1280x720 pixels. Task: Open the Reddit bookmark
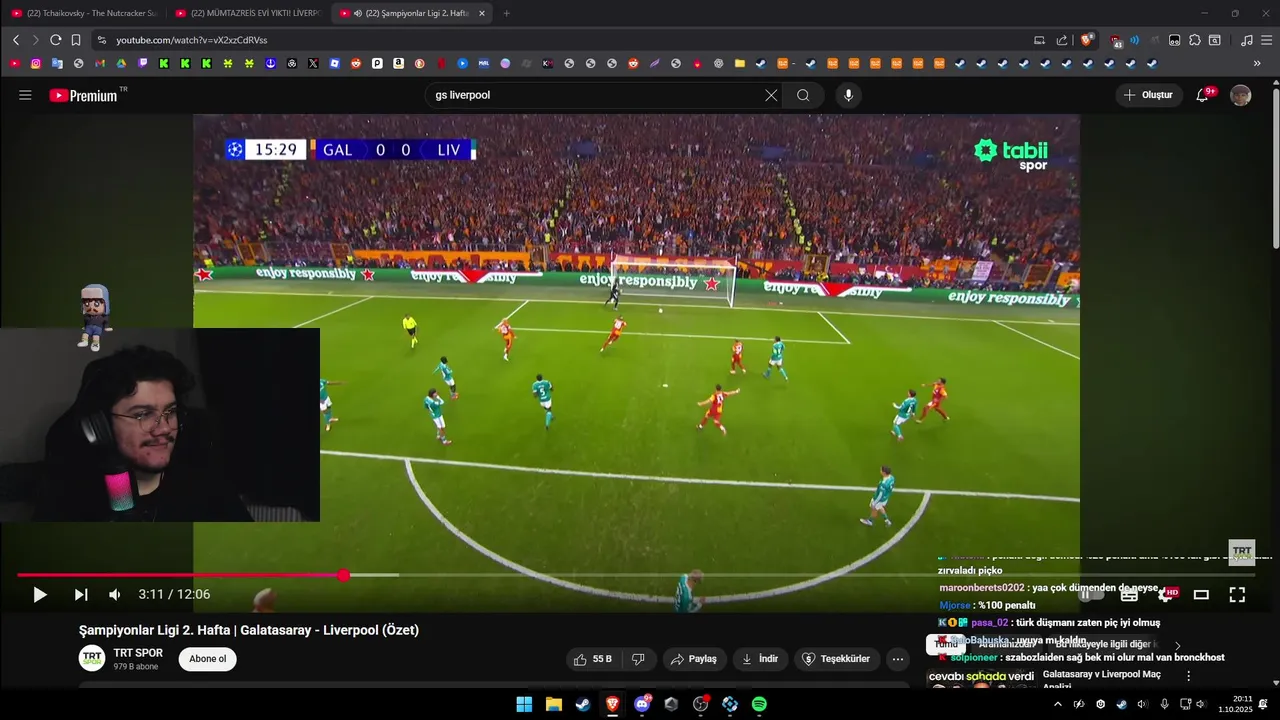(x=356, y=63)
